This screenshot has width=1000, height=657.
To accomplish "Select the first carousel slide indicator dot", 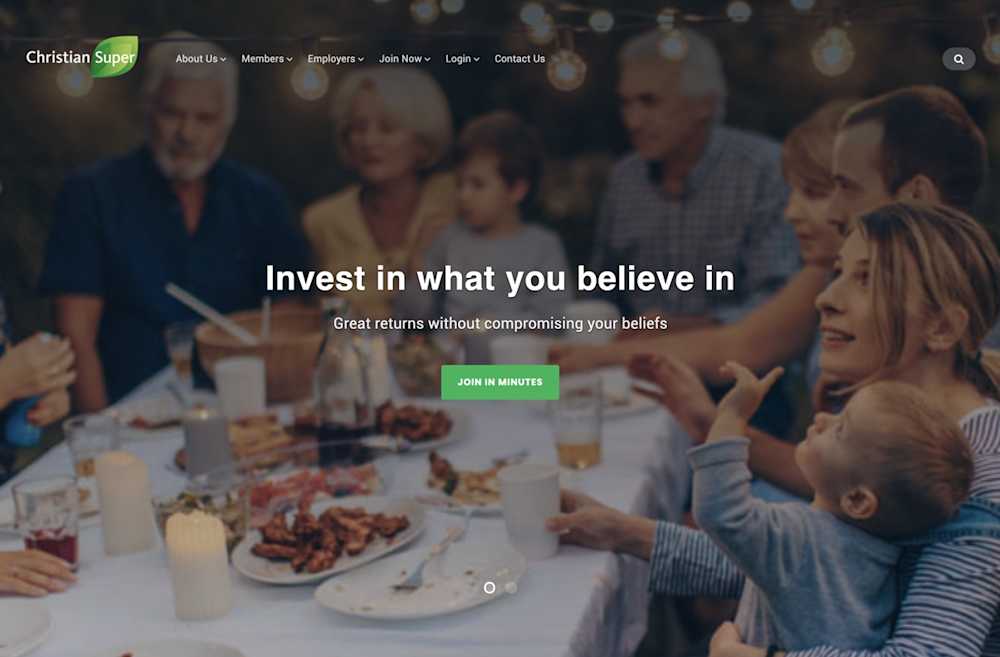I will tap(489, 587).
